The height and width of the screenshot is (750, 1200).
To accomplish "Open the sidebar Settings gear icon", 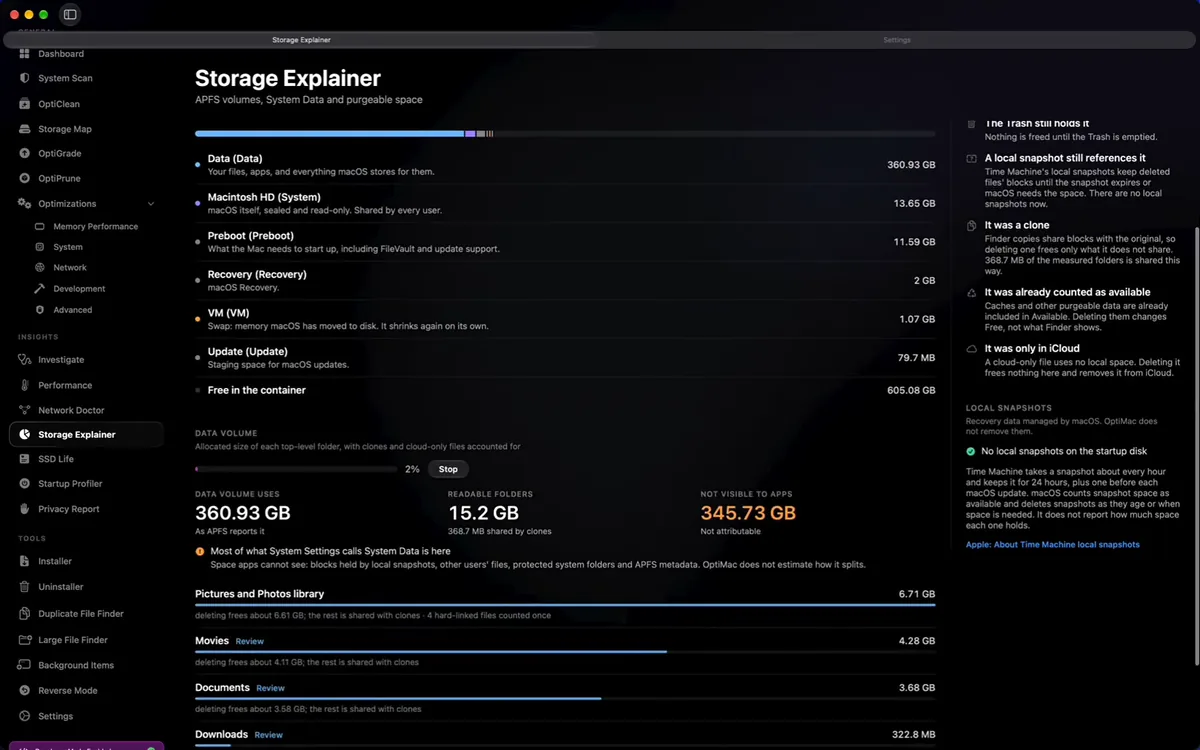I will tap(25, 716).
